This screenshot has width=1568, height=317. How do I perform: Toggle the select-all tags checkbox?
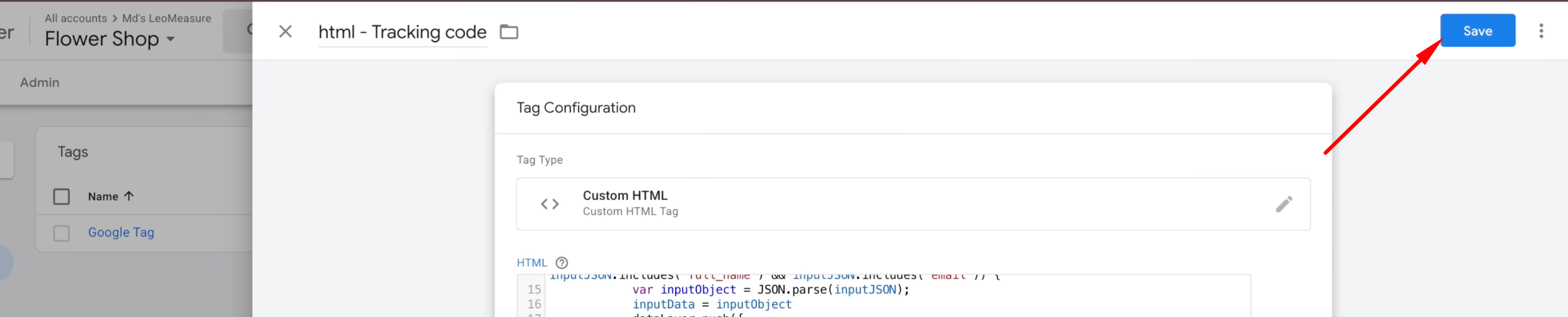pyautogui.click(x=62, y=197)
